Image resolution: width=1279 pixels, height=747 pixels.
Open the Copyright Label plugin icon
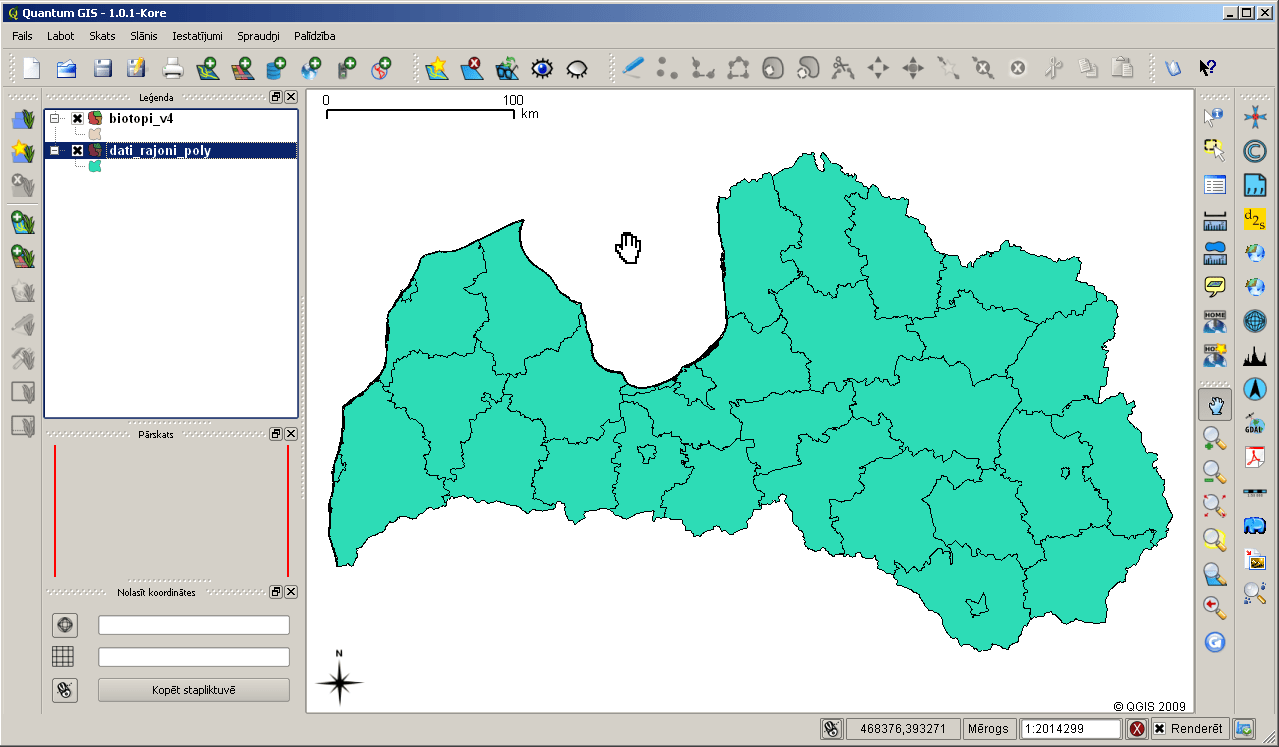(x=1254, y=151)
